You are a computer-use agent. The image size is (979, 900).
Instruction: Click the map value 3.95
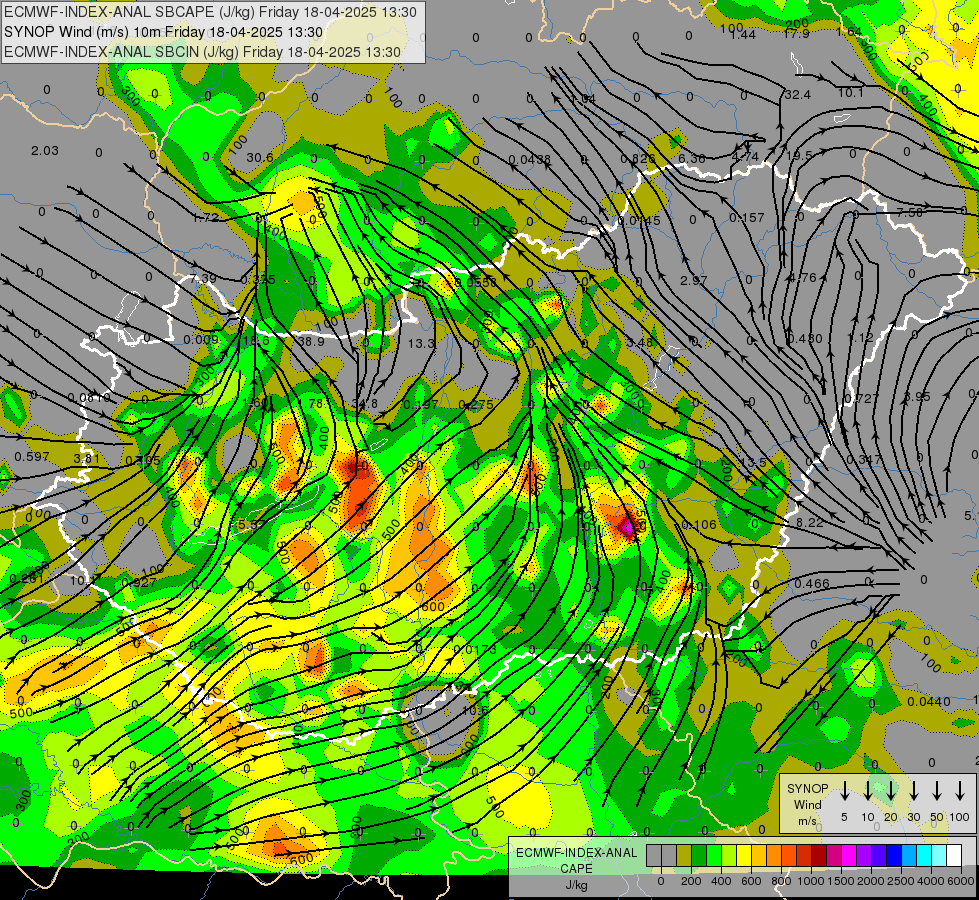coord(917,397)
